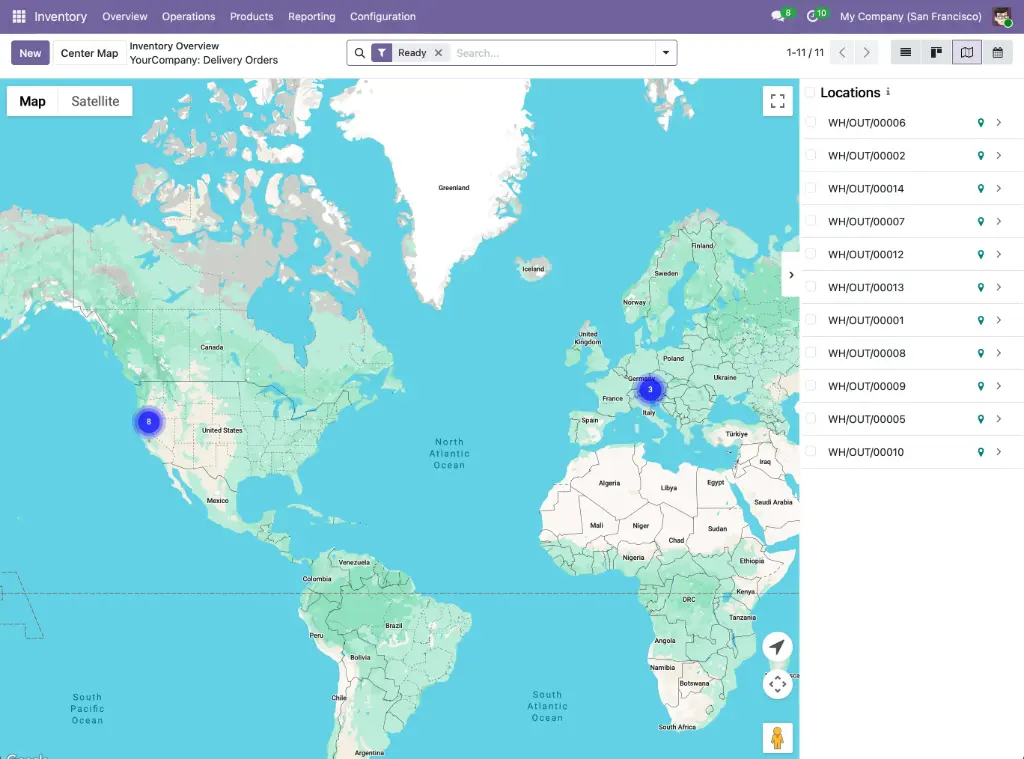Screen dimensions: 1024x759
Task: Check the WH/OUT/00014 checkbox
Action: [810, 188]
